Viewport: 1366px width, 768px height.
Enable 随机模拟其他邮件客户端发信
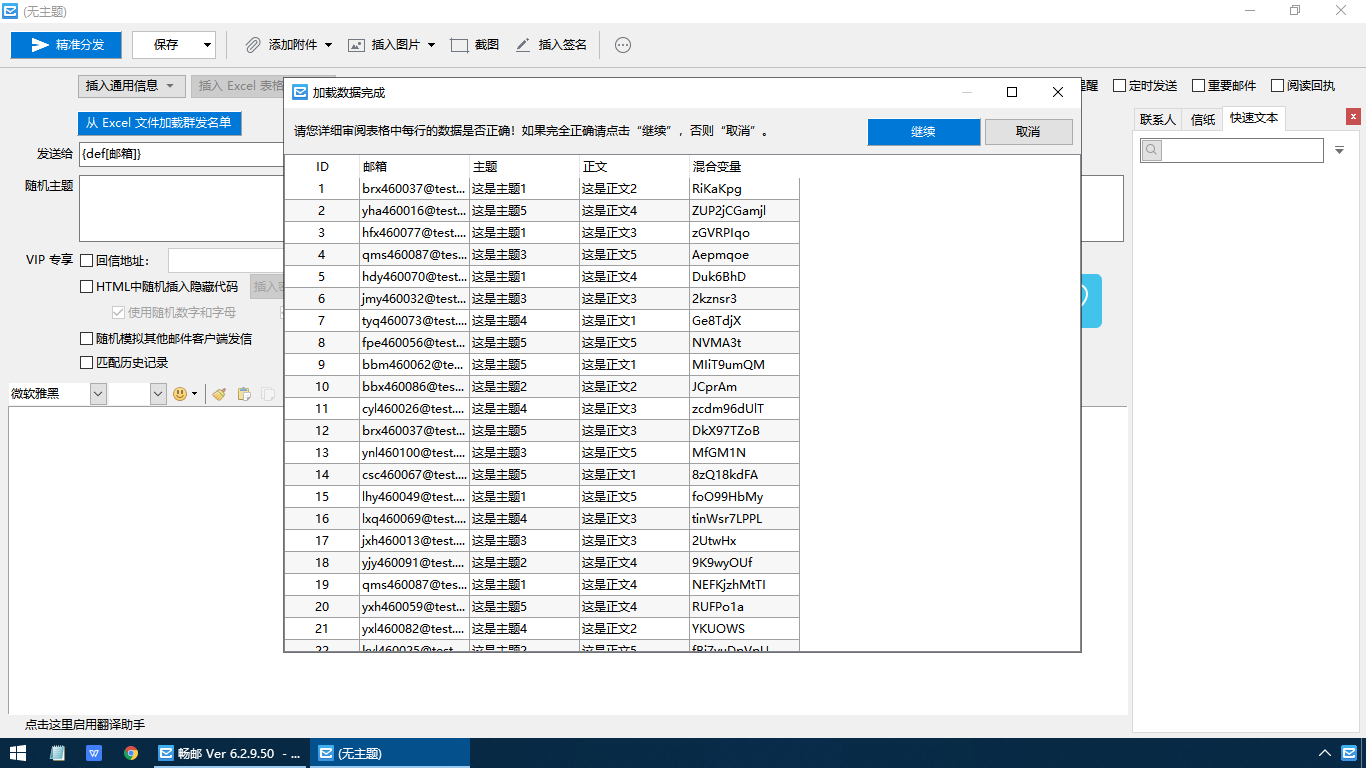(x=87, y=339)
